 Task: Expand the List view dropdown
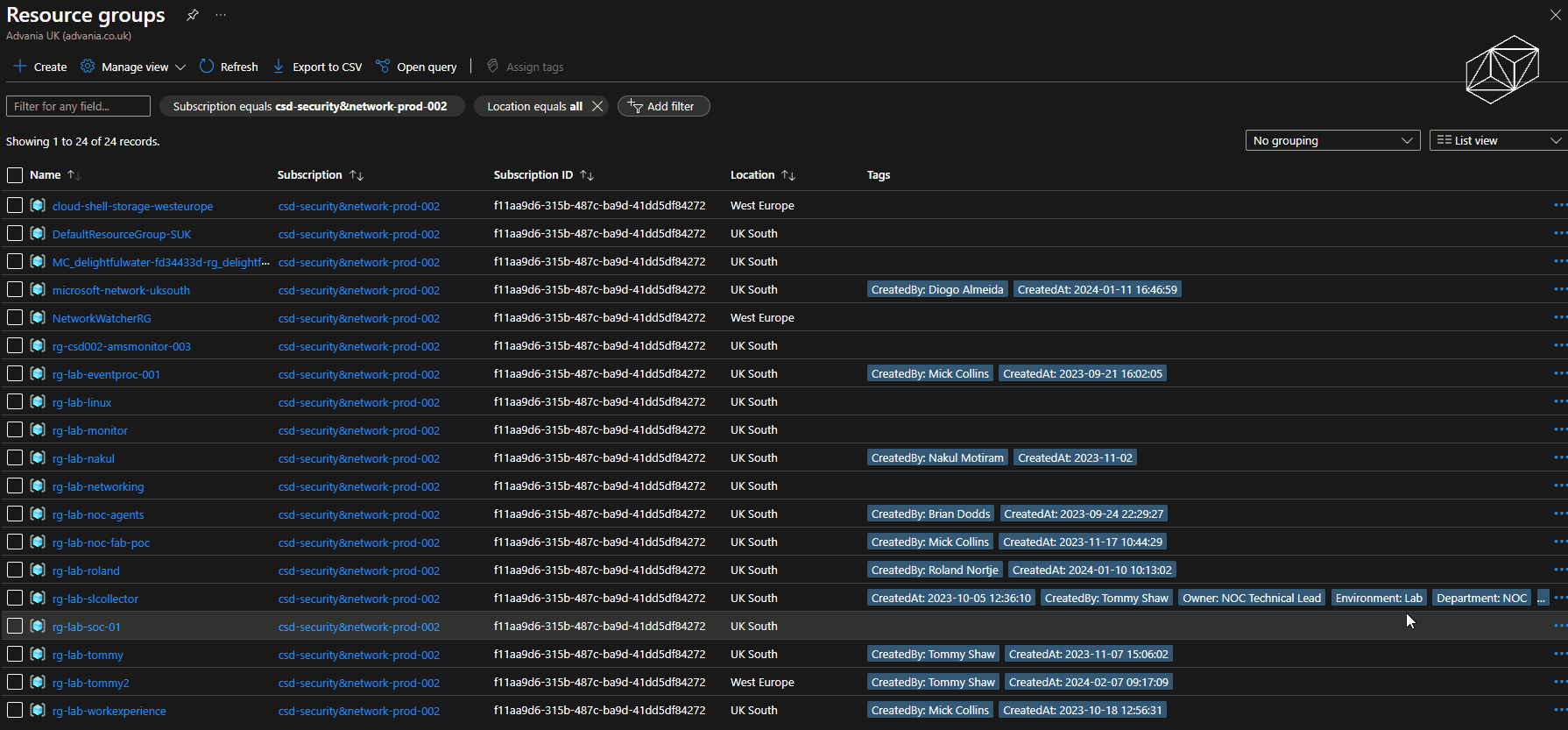click(1499, 140)
